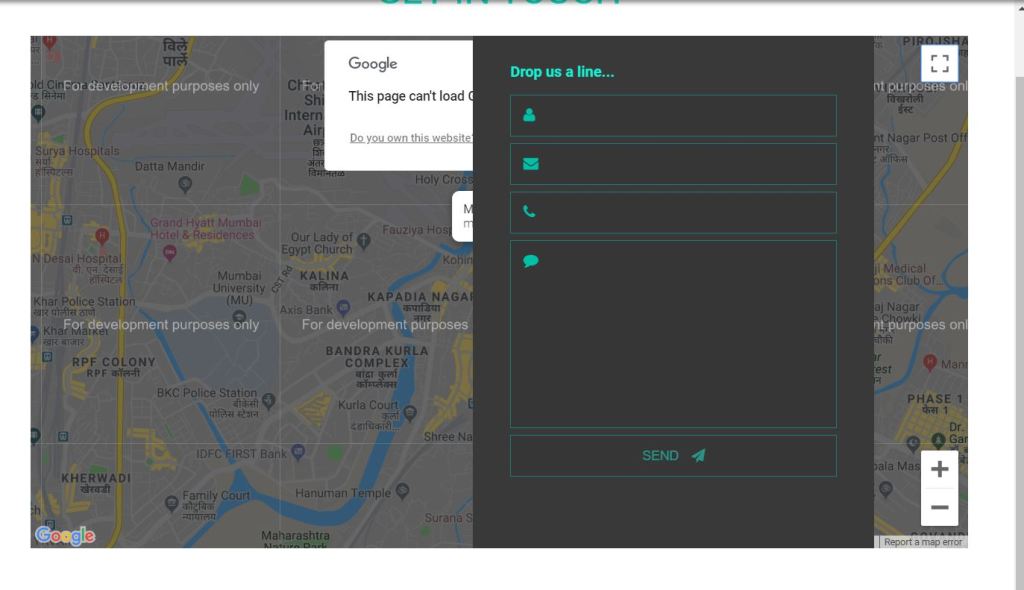
Task: Toggle the map fullscreen view button
Action: (939, 63)
